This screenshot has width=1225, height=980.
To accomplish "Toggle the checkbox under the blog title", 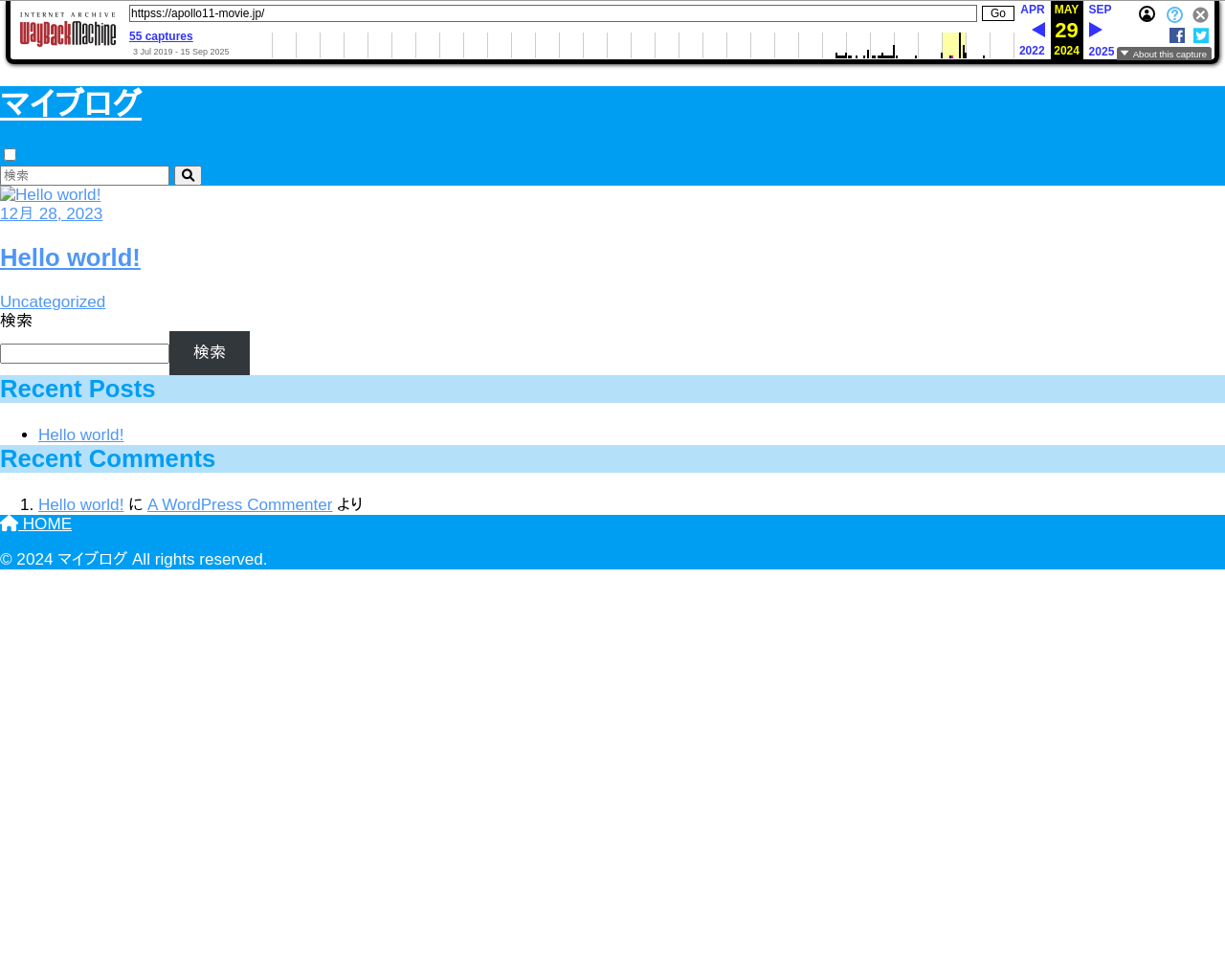I will coord(10,155).
